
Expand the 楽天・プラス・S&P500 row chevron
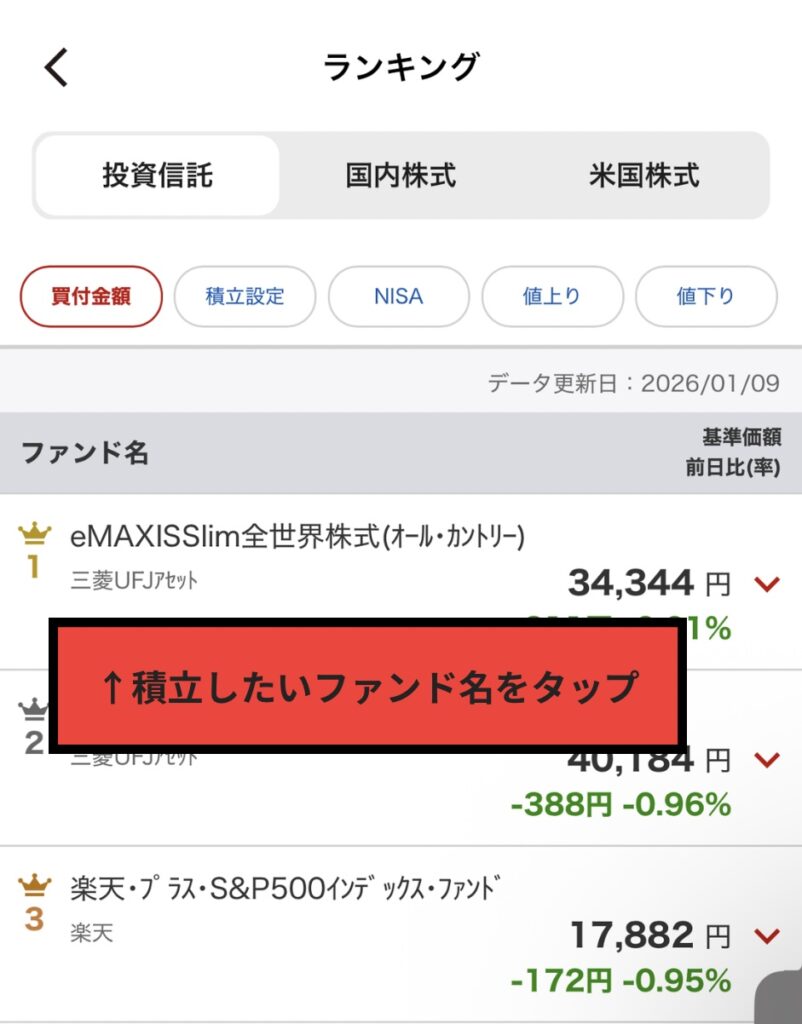767,937
